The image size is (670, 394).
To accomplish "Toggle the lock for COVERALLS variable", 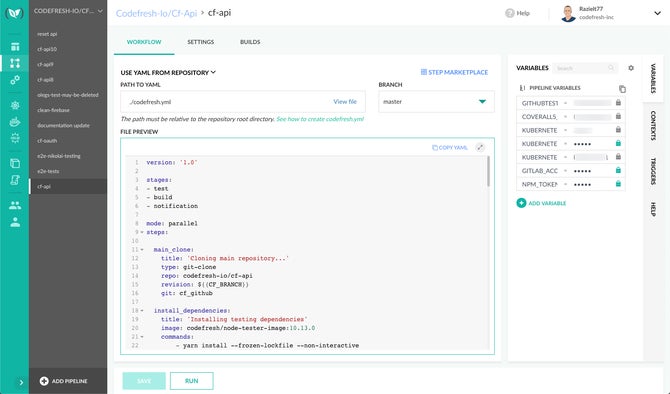I will pos(618,116).
